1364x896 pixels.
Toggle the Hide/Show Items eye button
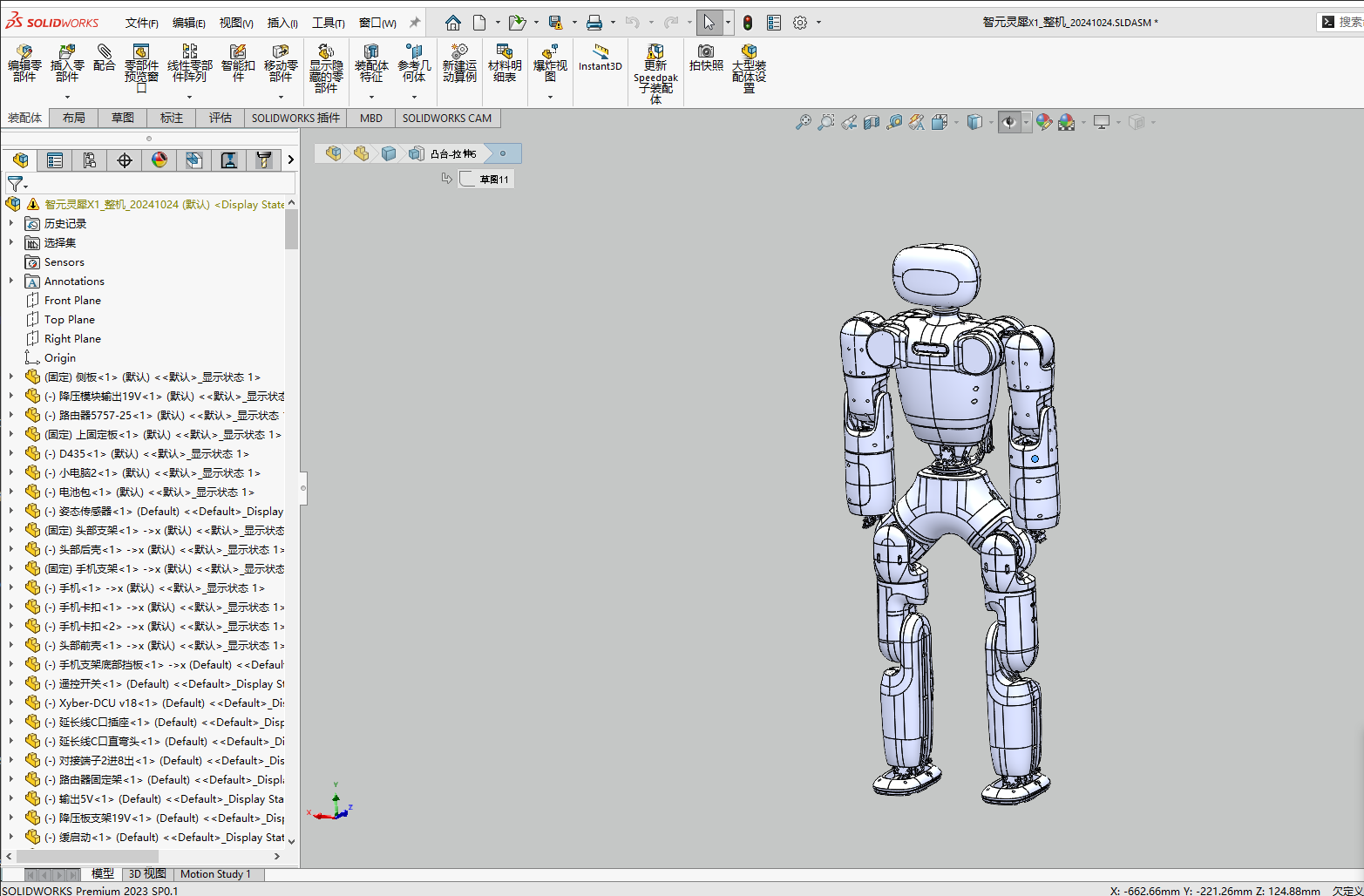point(1008,123)
